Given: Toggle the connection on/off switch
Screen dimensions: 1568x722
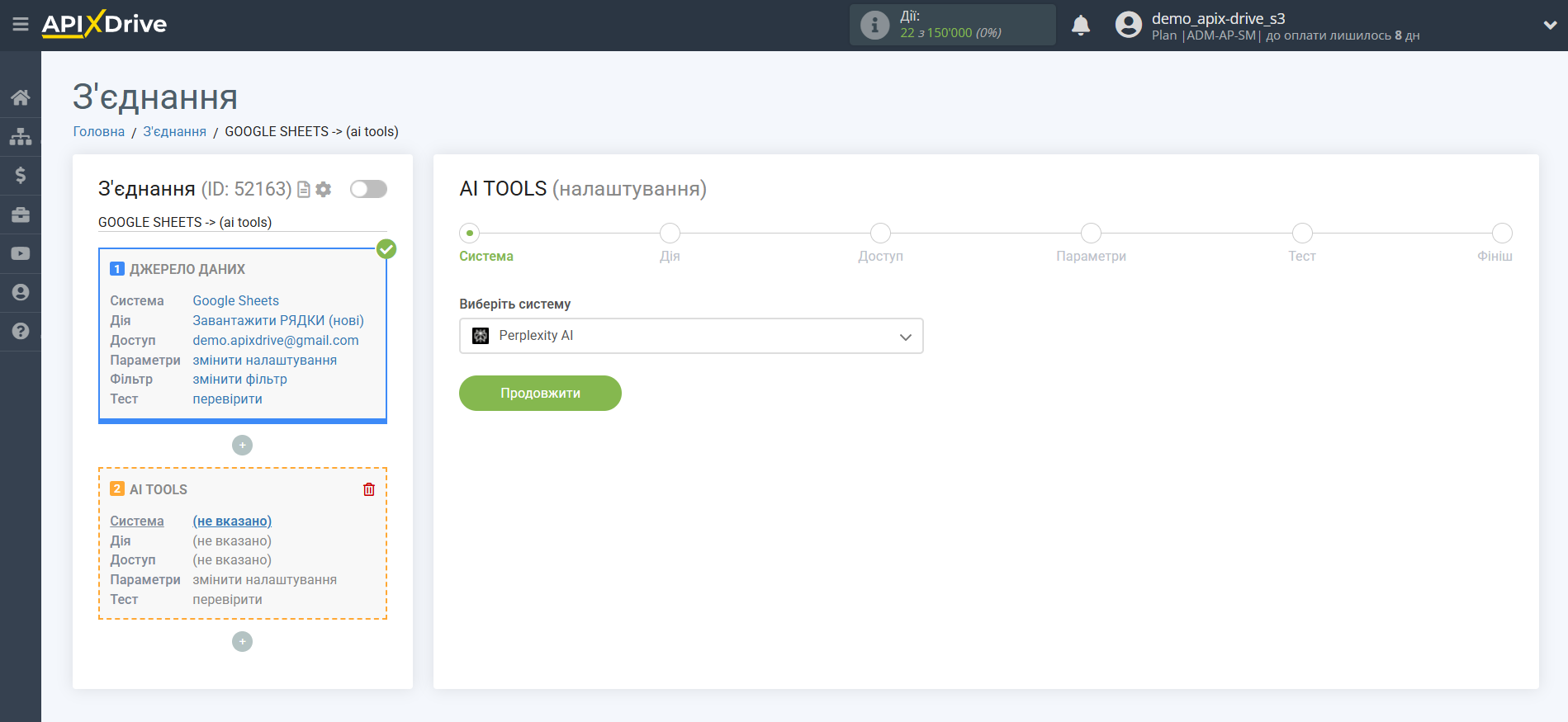Looking at the screenshot, I should [368, 189].
